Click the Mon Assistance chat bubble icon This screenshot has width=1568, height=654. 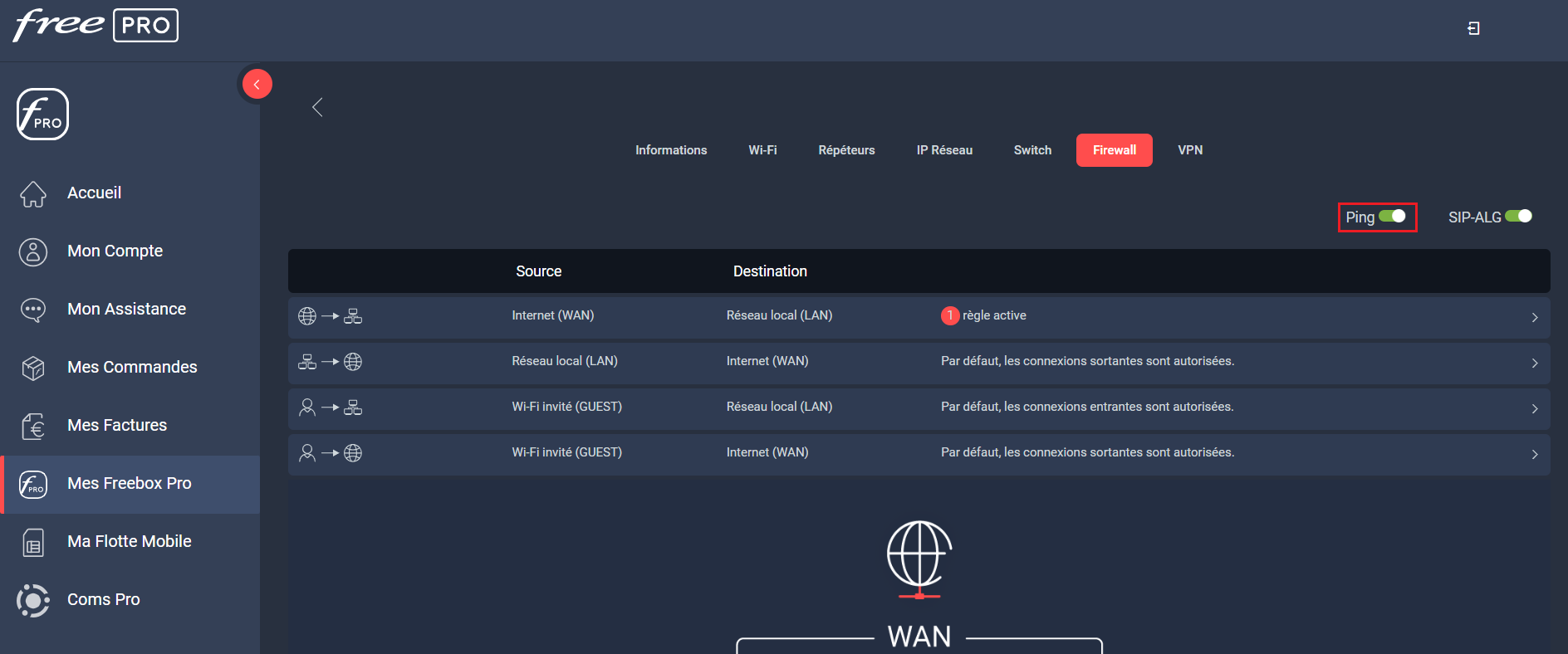(33, 310)
